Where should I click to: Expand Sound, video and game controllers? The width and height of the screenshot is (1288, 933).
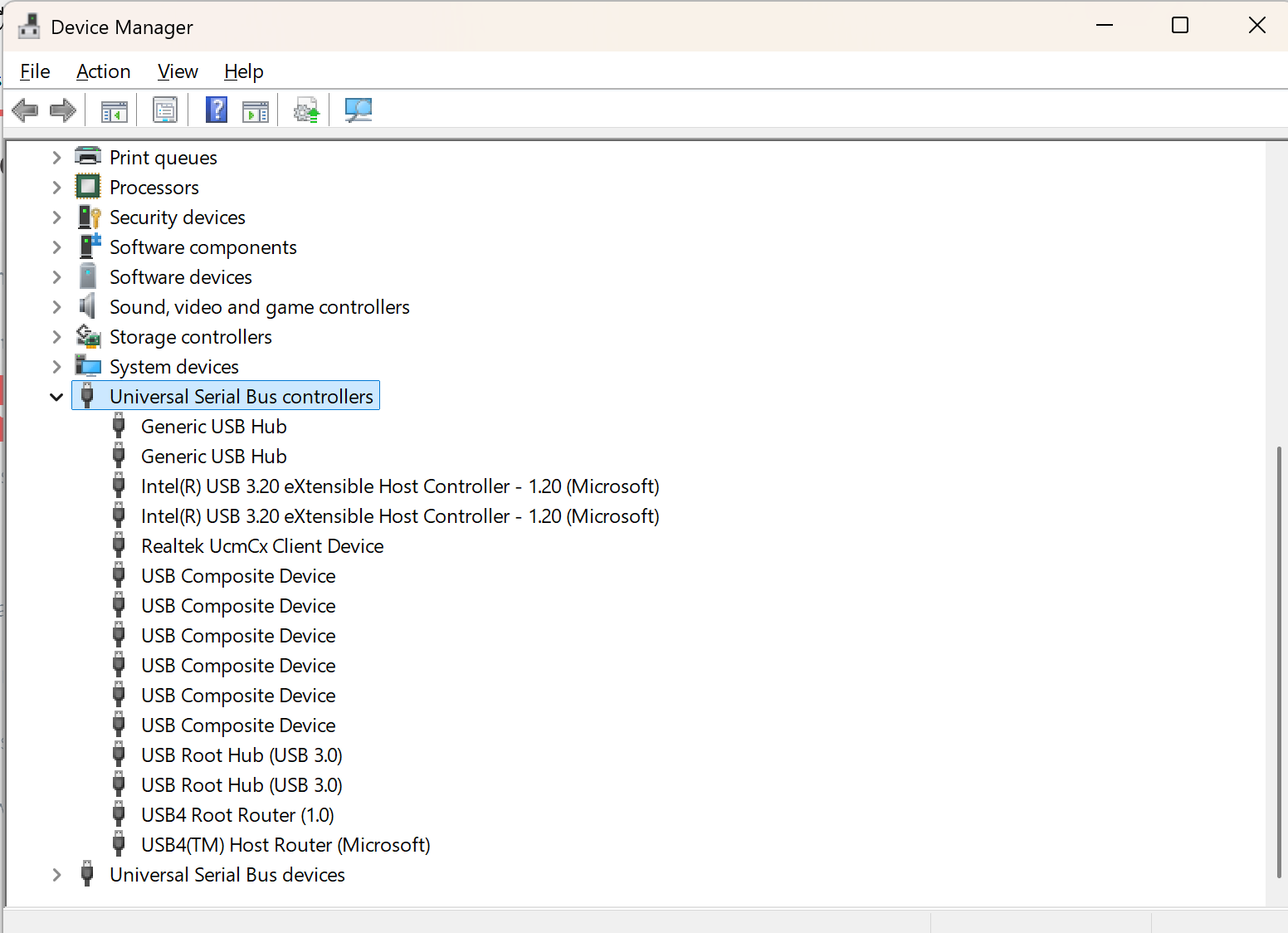click(56, 306)
